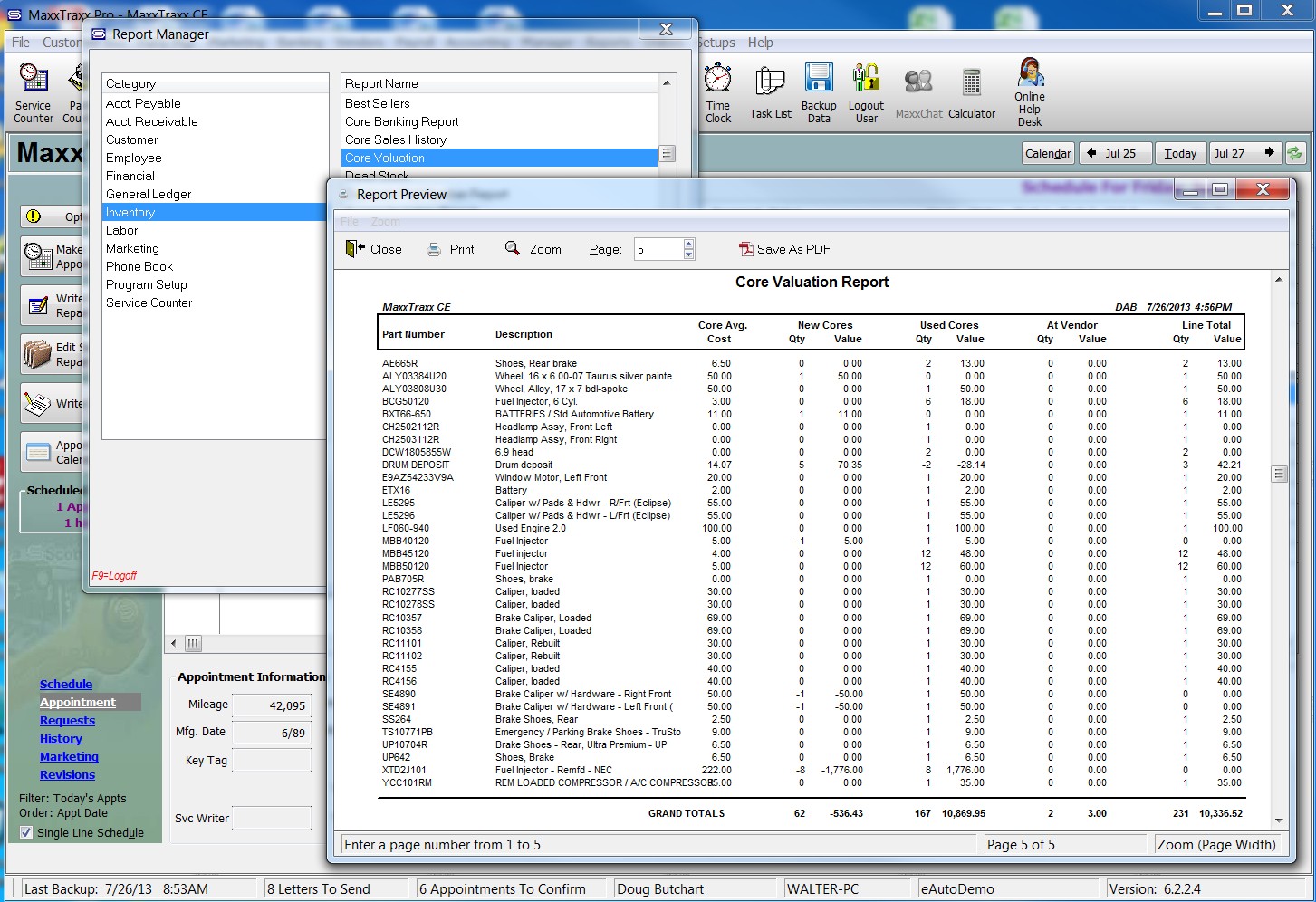The width and height of the screenshot is (1316, 902).
Task: Click the report preview vertical scrollbar thumb
Action: point(1279,474)
